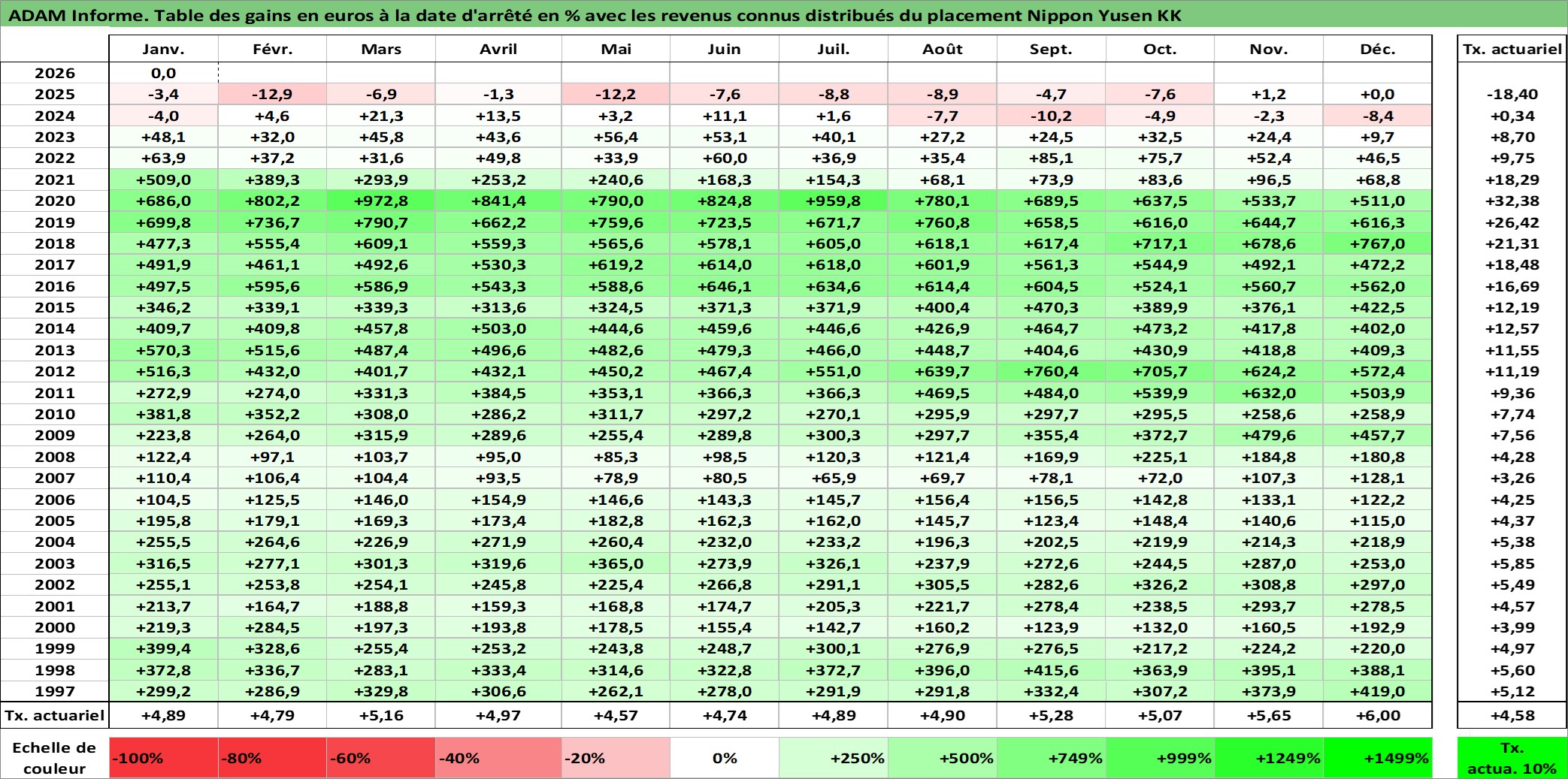The width and height of the screenshot is (1568, 779).
Task: Click the 2012 row label
Action: 54,371
